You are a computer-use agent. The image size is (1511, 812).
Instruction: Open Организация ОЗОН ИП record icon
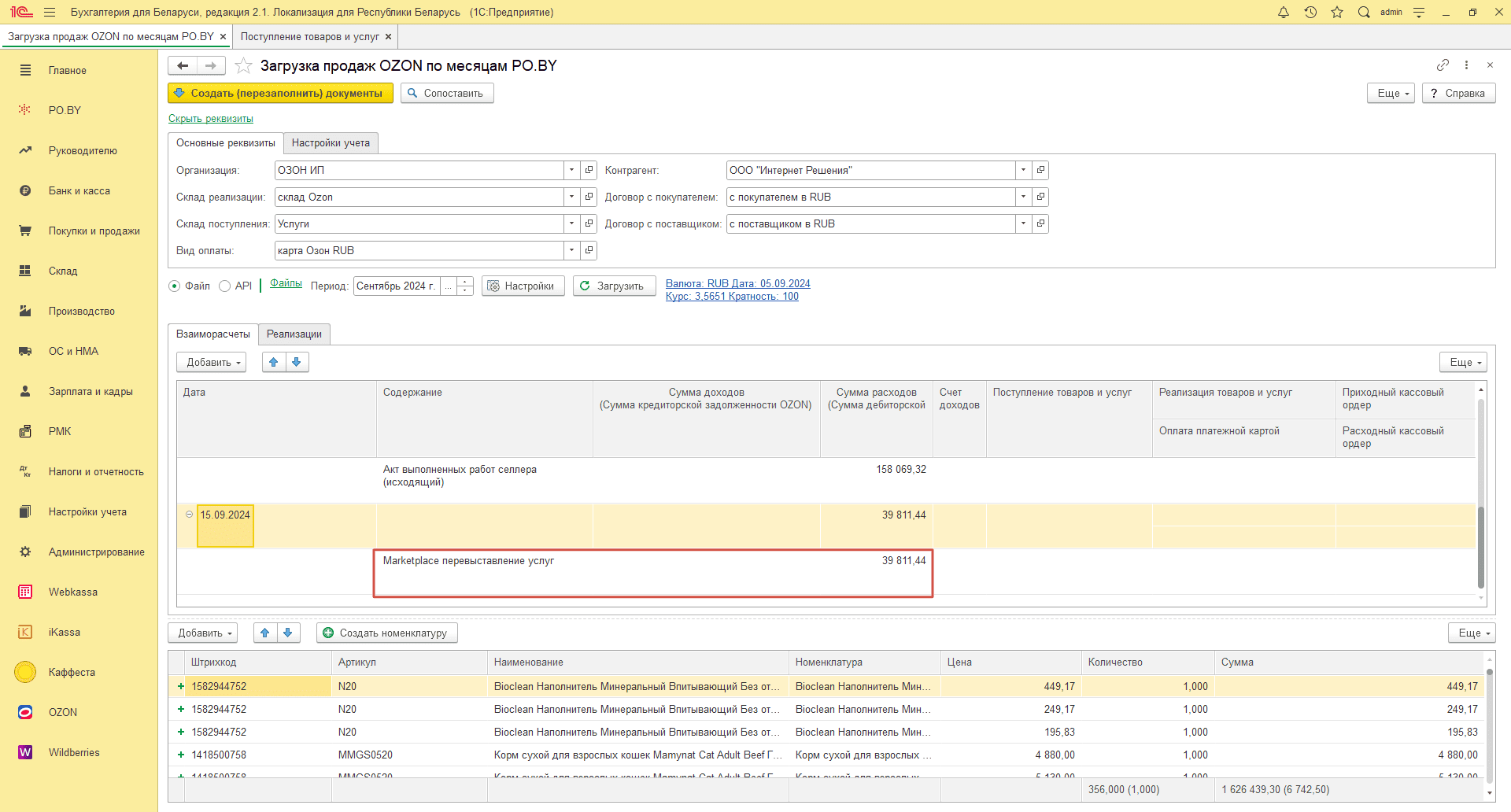tap(589, 170)
